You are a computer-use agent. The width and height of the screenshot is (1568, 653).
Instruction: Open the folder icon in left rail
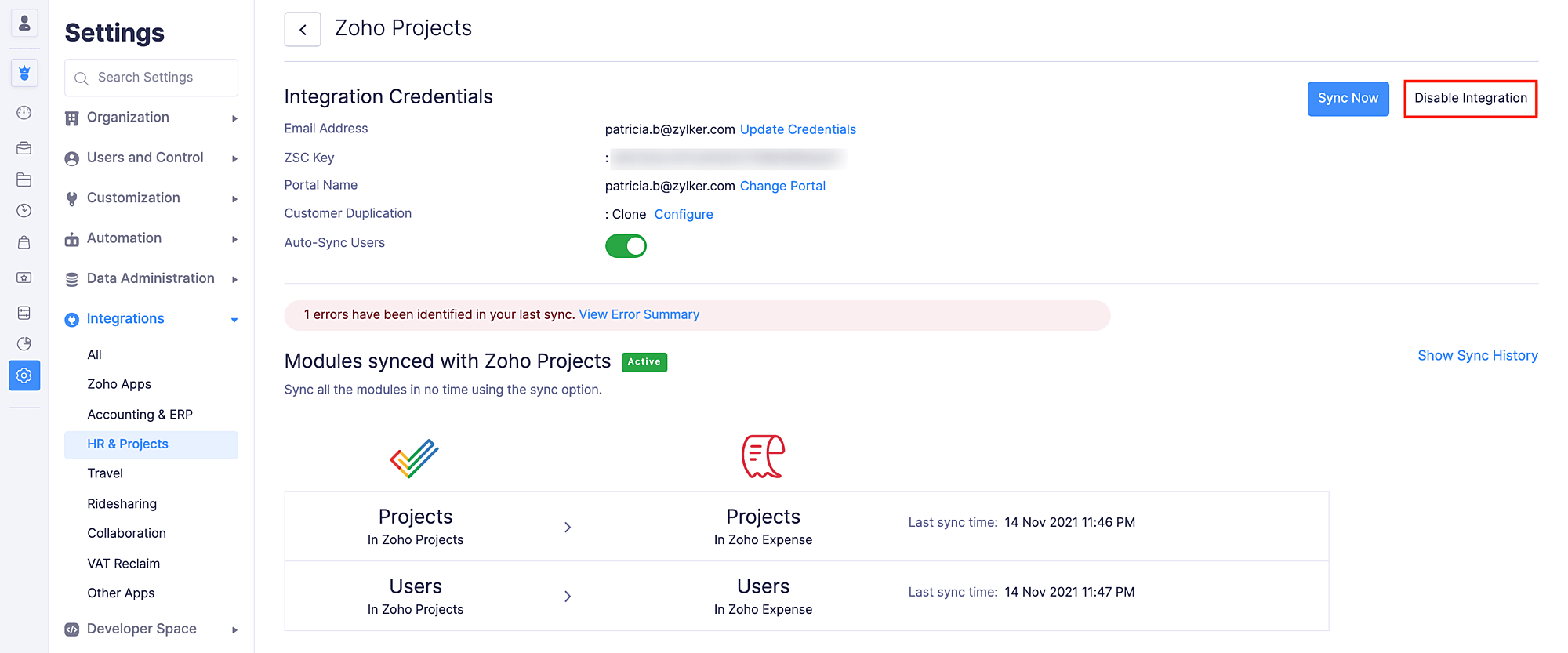point(24,180)
